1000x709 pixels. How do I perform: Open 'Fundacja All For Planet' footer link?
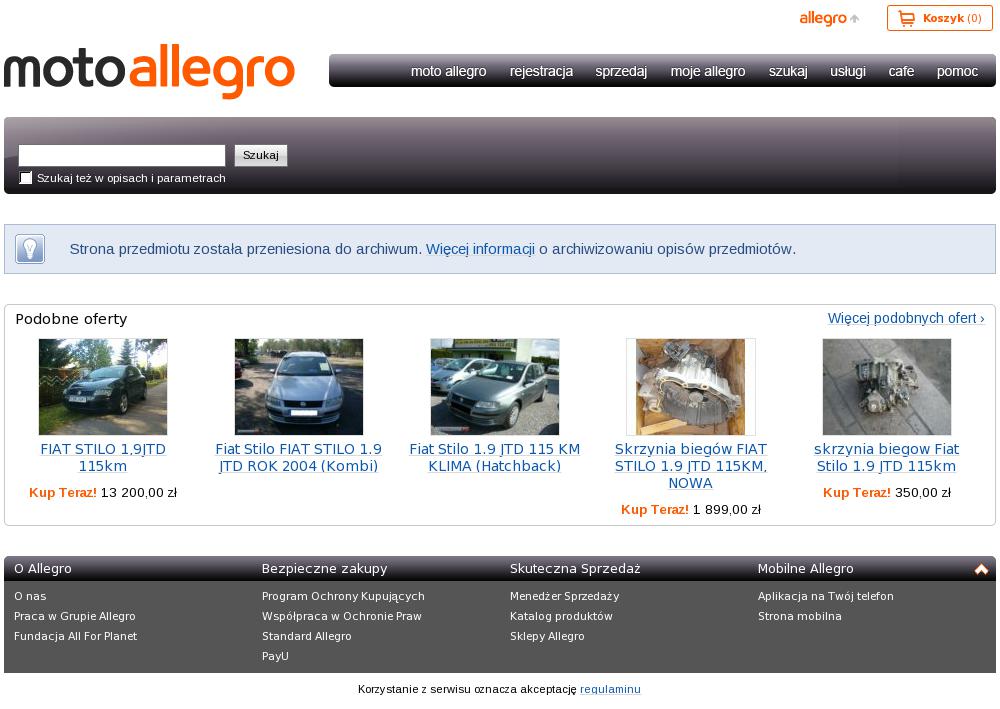(x=75, y=636)
